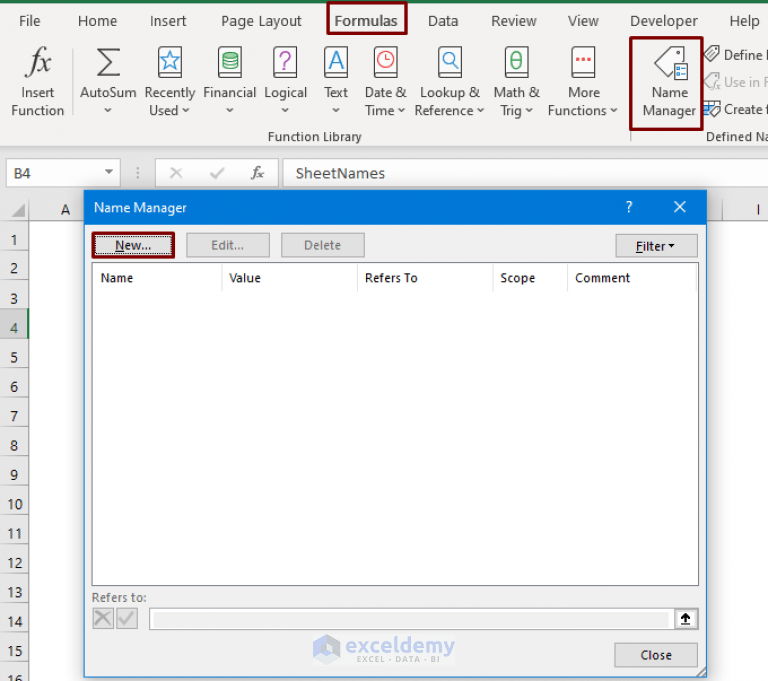This screenshot has height=681, width=768.
Task: Expand the Text dropdown chevron
Action: 336,111
